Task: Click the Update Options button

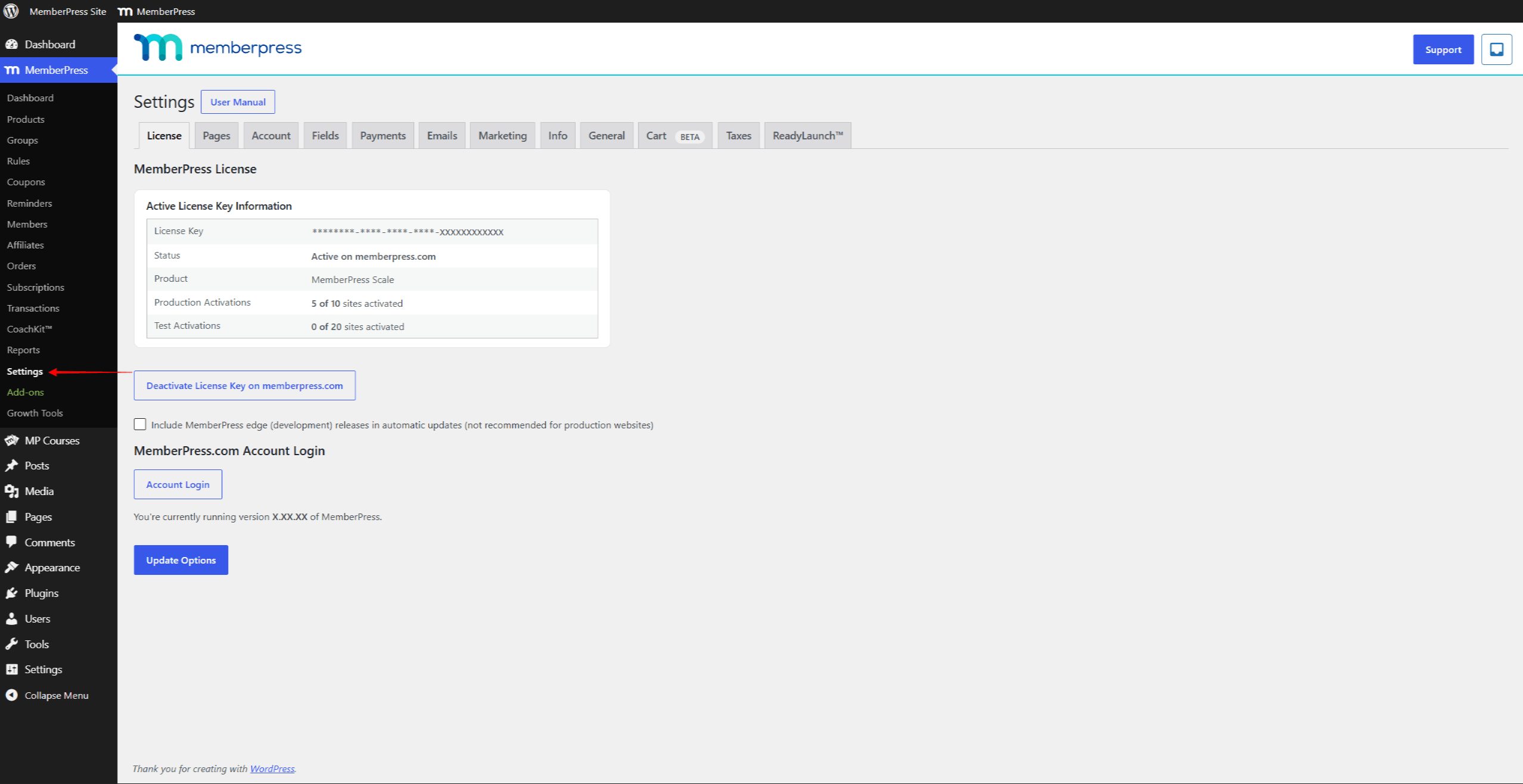Action: pos(181,560)
